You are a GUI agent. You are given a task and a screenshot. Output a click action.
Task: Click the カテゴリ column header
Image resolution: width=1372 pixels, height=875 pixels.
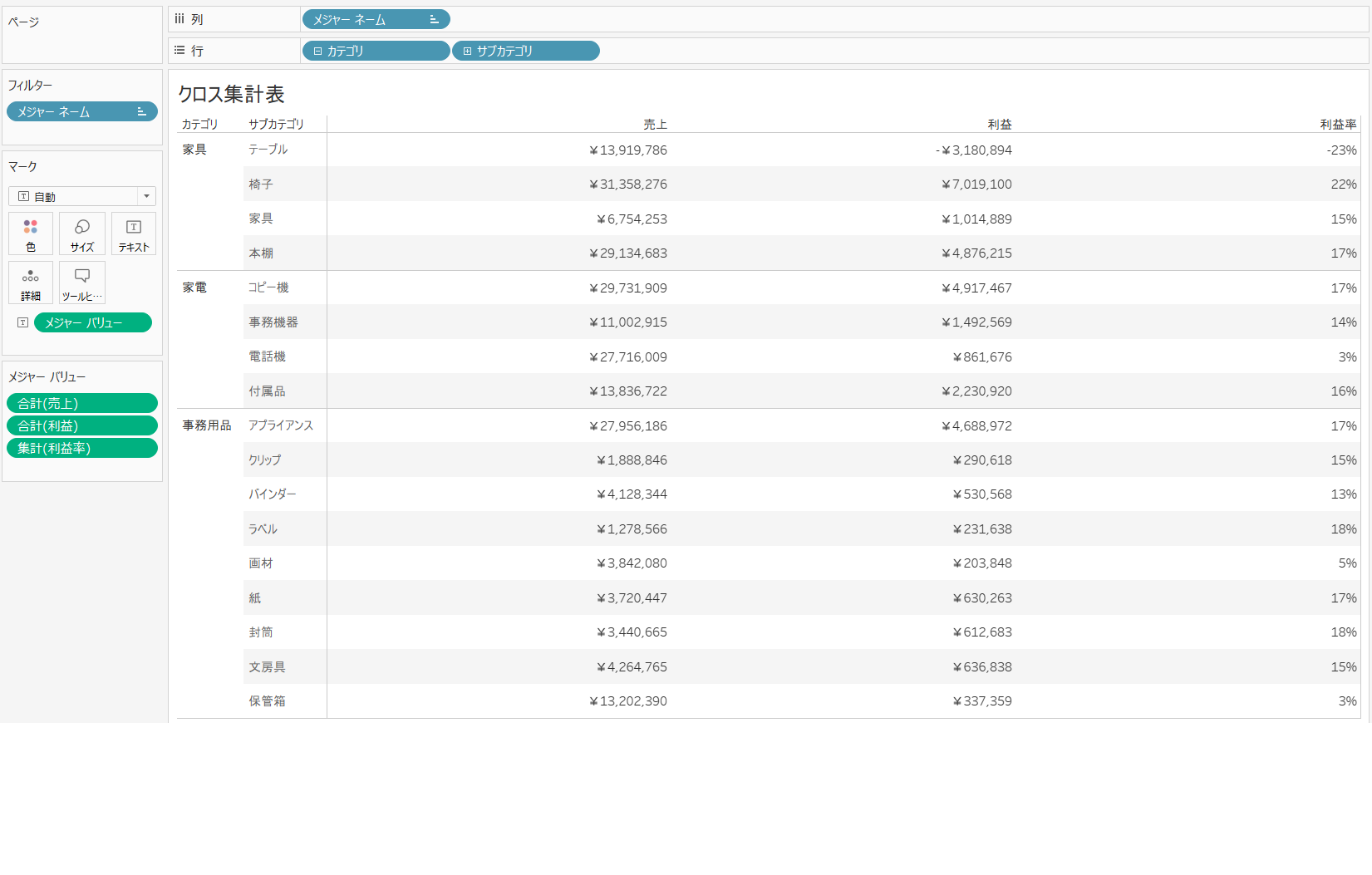coord(199,124)
